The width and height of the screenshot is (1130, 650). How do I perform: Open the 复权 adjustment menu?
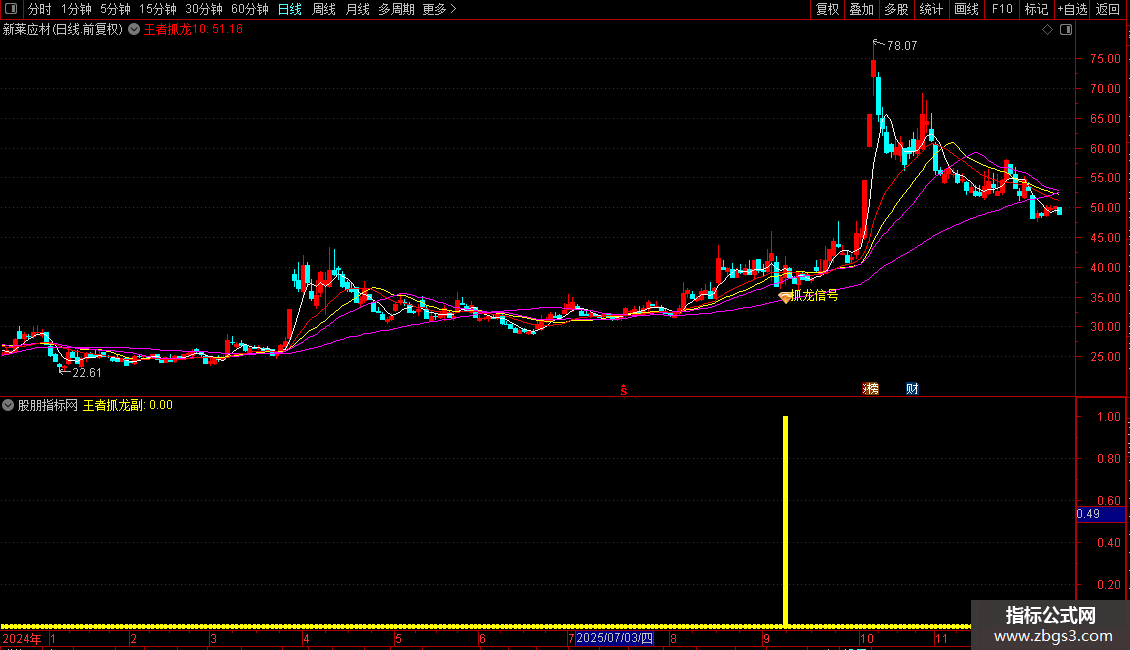tap(827, 9)
